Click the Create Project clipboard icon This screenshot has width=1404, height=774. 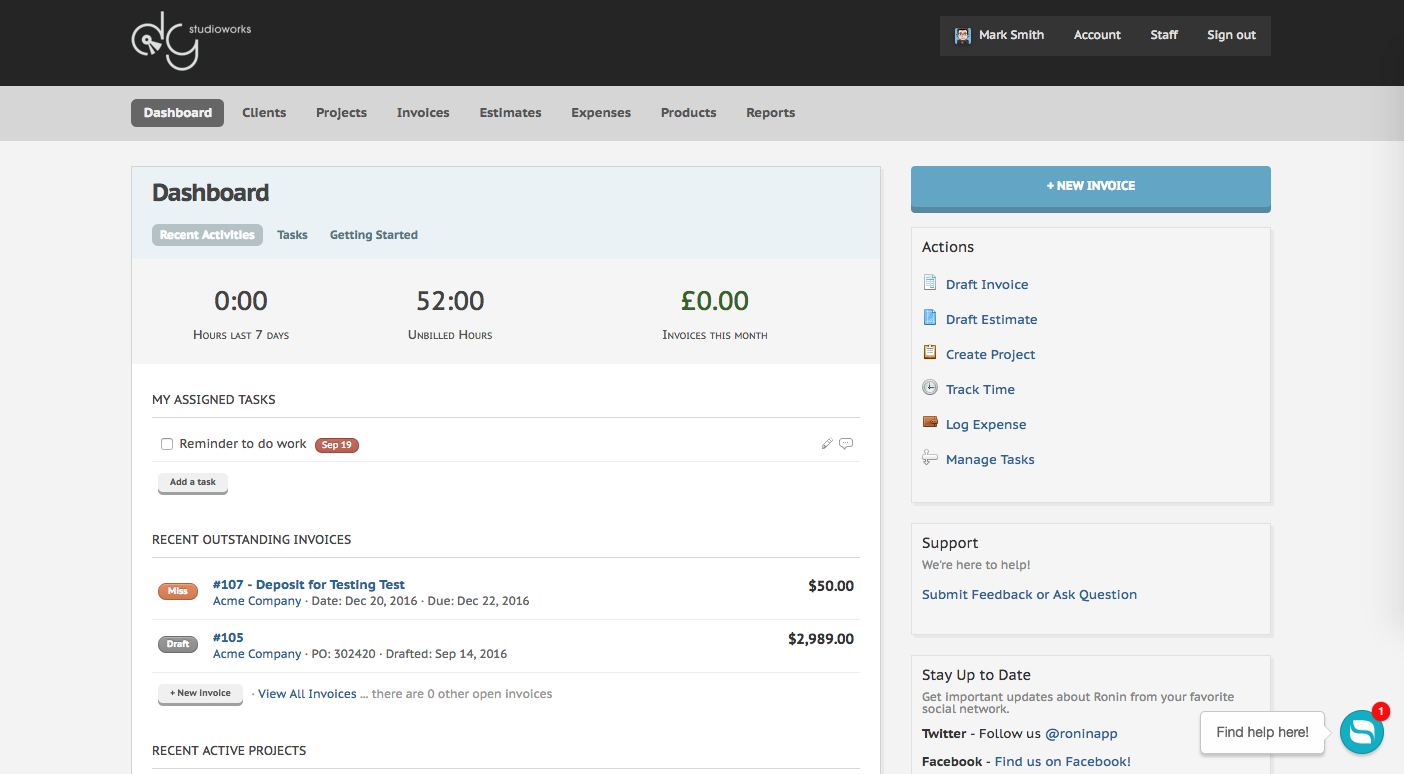[x=930, y=353]
